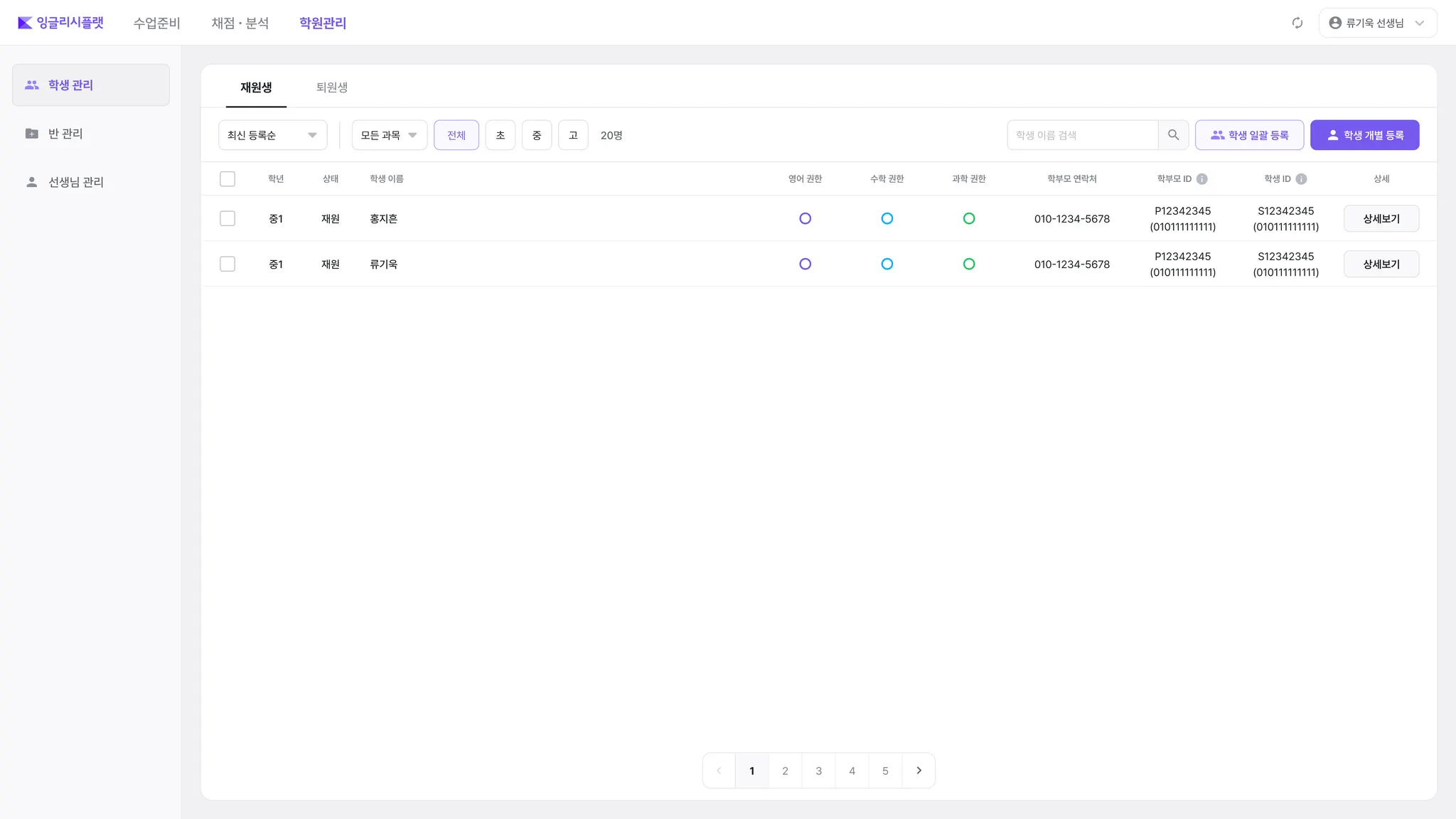Screen dimensions: 1456x819
Task: Open 선생님 관리 in the sidebar
Action: [x=75, y=182]
